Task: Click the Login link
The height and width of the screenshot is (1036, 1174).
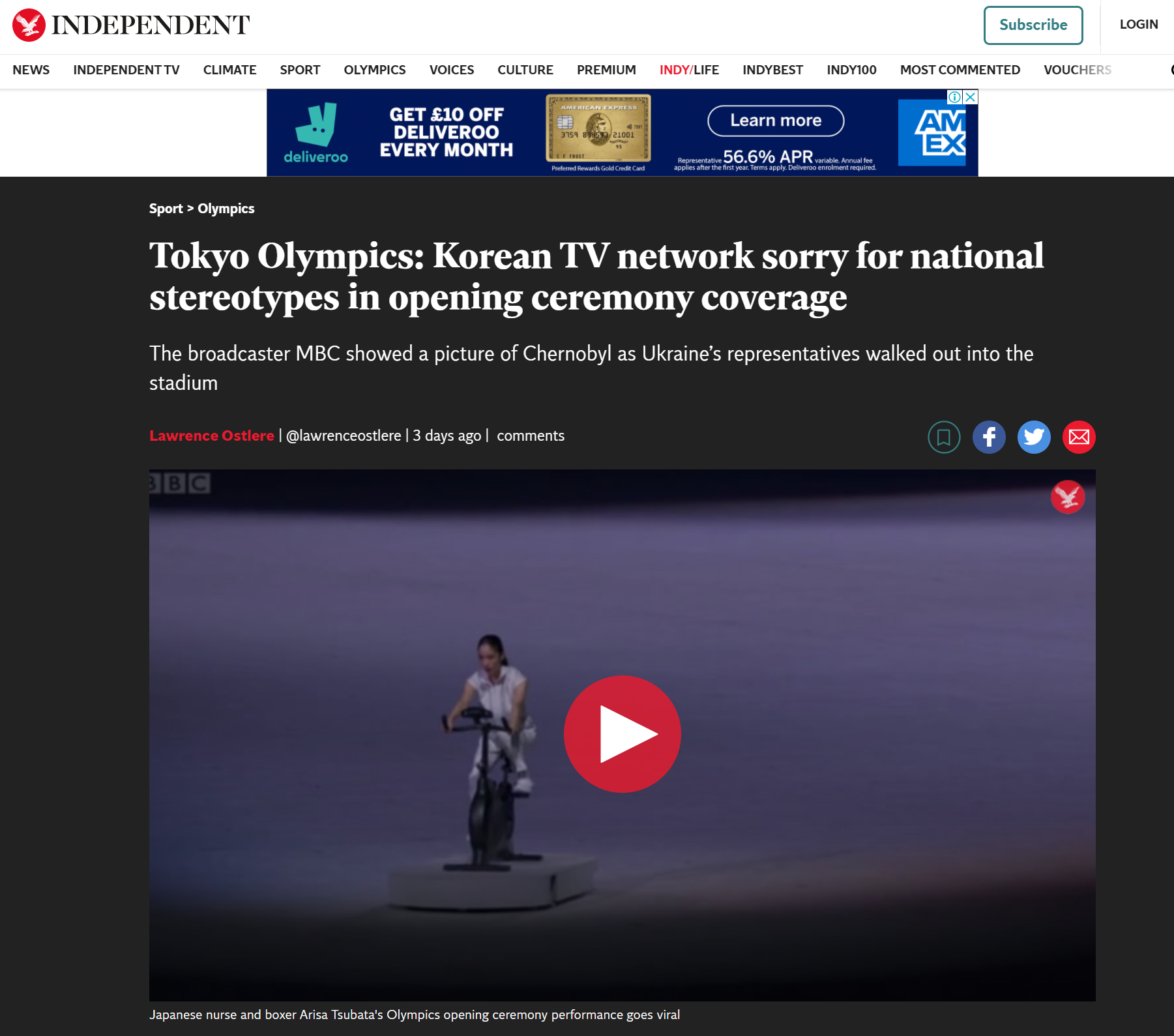Action: coord(1139,24)
